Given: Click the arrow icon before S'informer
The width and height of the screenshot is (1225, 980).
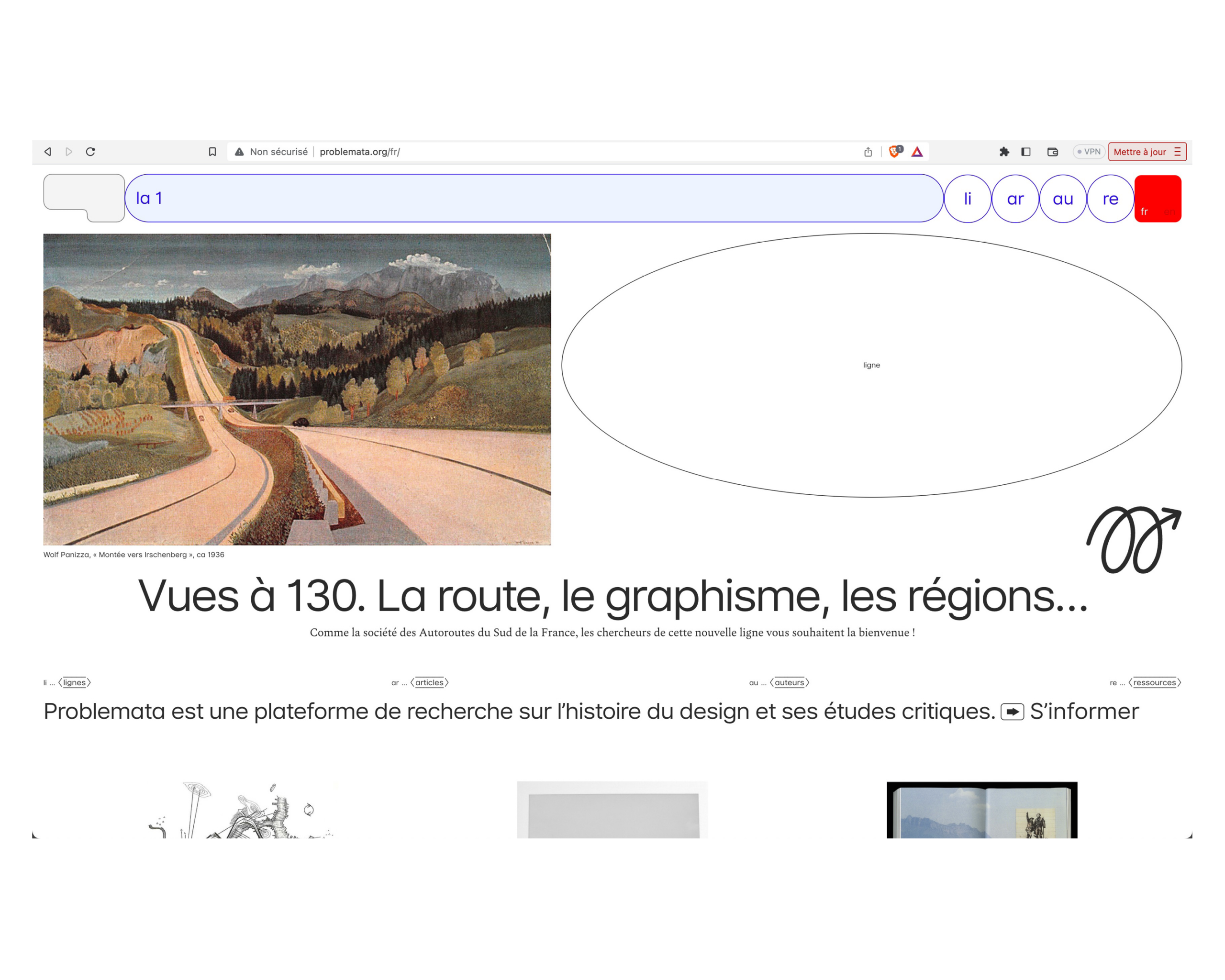Looking at the screenshot, I should (1013, 712).
